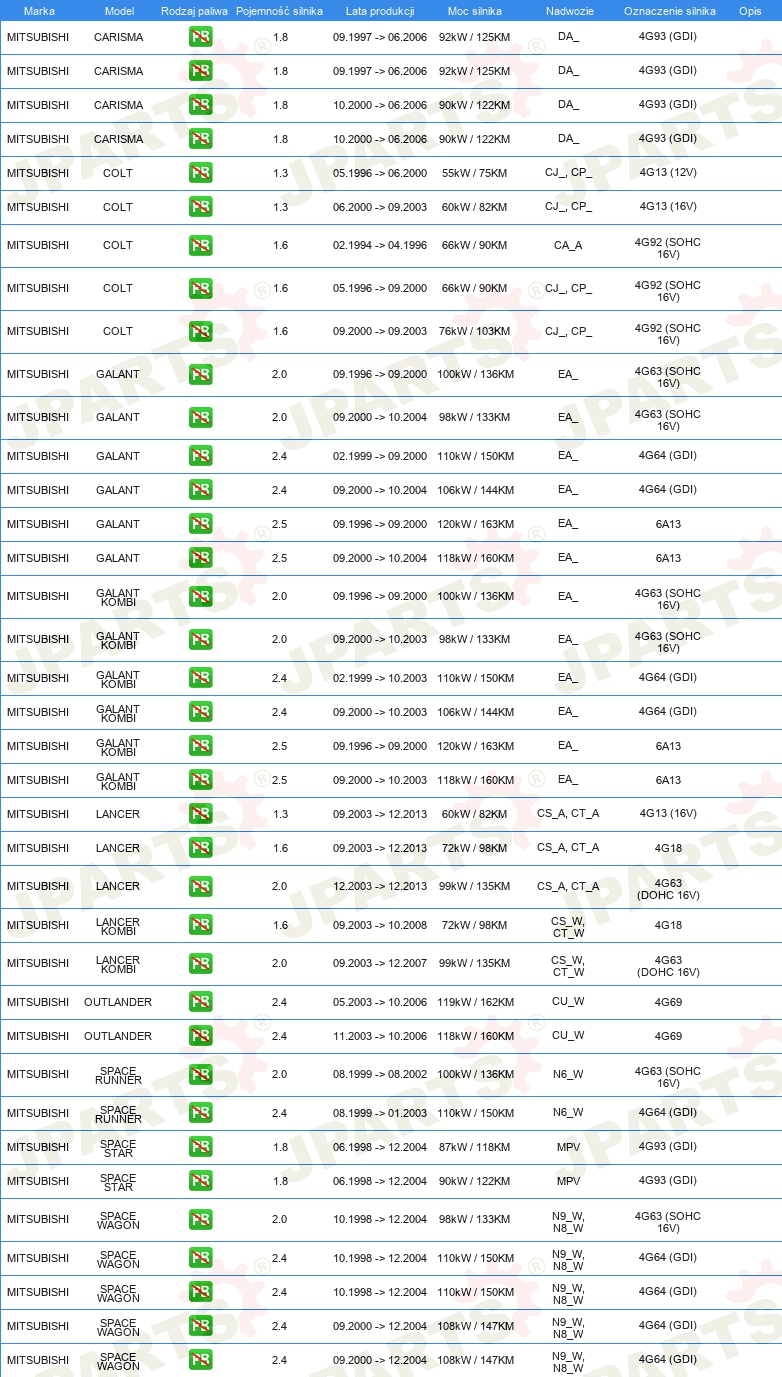Select the 11.2003 -> 10.2006 production years cell
Viewport: 782px width, 1377px height.
pyautogui.click(x=380, y=1036)
